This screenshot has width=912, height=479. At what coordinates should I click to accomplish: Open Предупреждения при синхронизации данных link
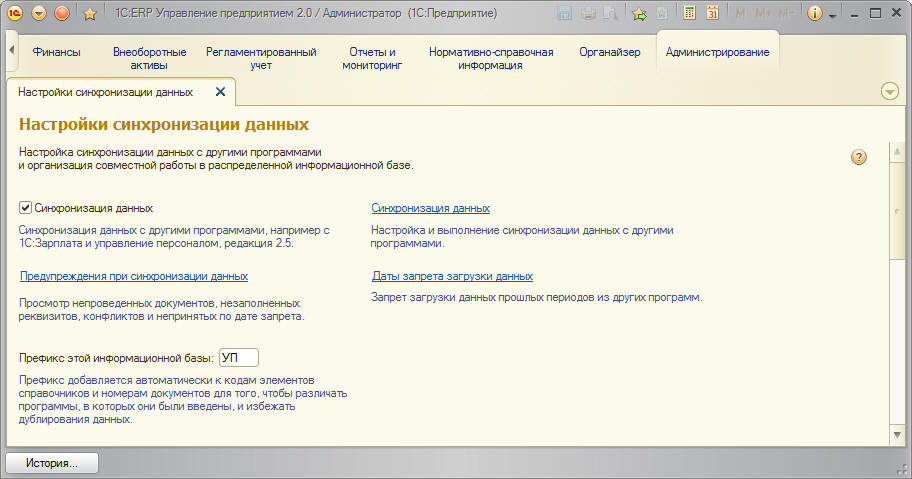(134, 276)
